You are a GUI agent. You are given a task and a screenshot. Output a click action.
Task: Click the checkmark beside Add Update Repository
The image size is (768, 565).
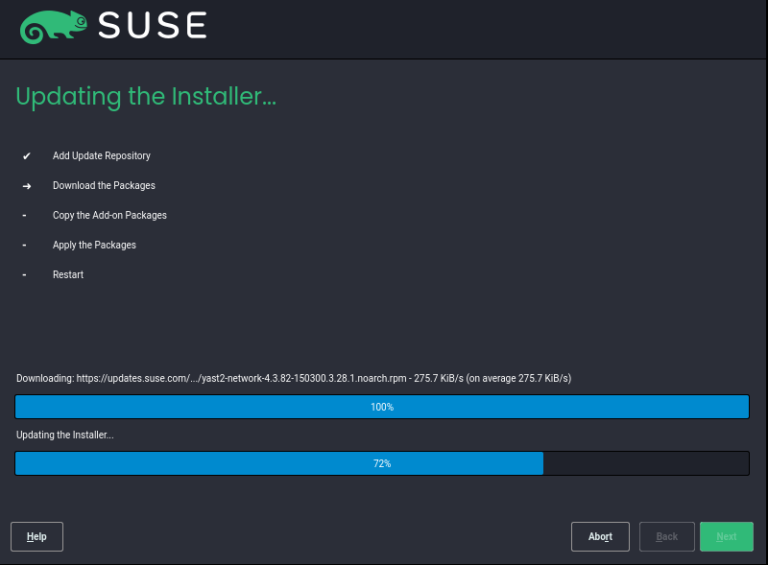pyautogui.click(x=27, y=156)
